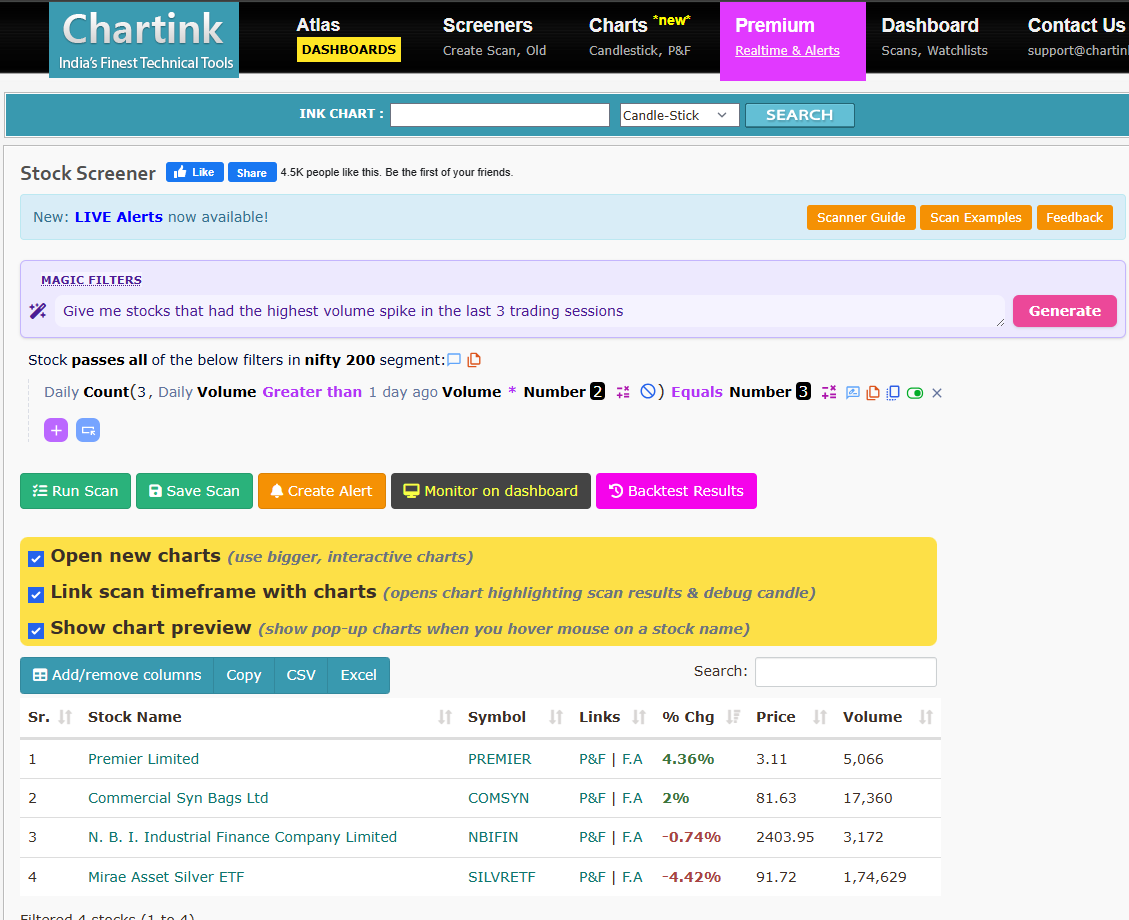Toggle the green filter enable switch
This screenshot has height=920, width=1129.
(x=914, y=392)
